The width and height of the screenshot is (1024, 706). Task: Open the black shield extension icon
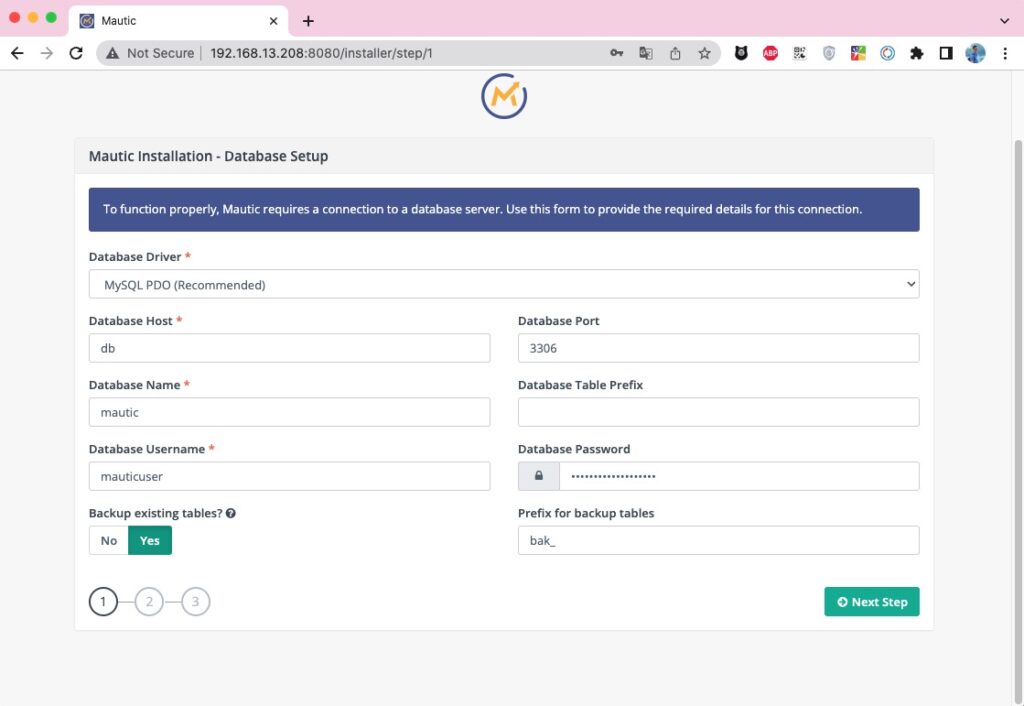[741, 54]
